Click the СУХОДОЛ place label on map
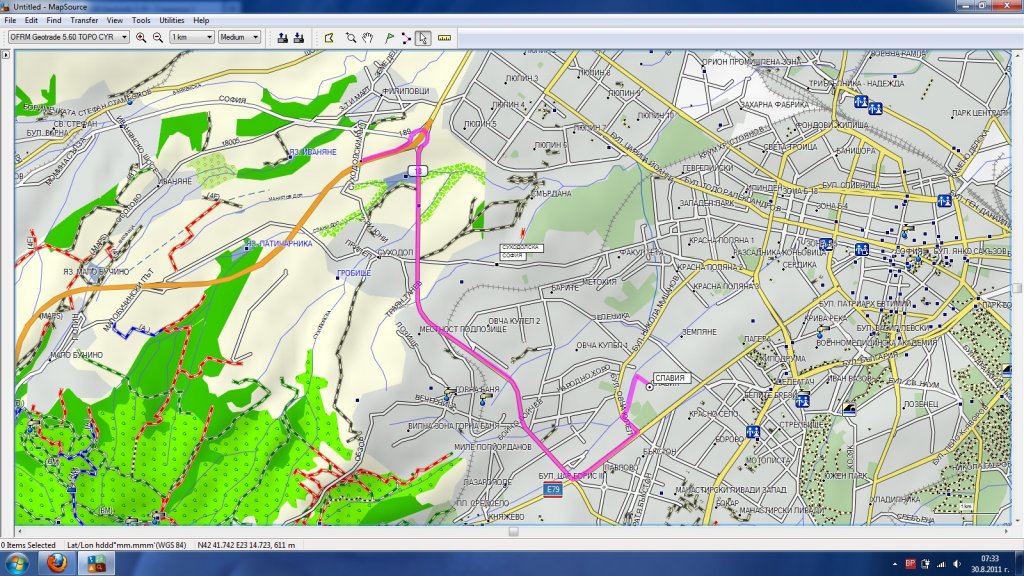Image resolution: width=1024 pixels, height=576 pixels. [396, 253]
